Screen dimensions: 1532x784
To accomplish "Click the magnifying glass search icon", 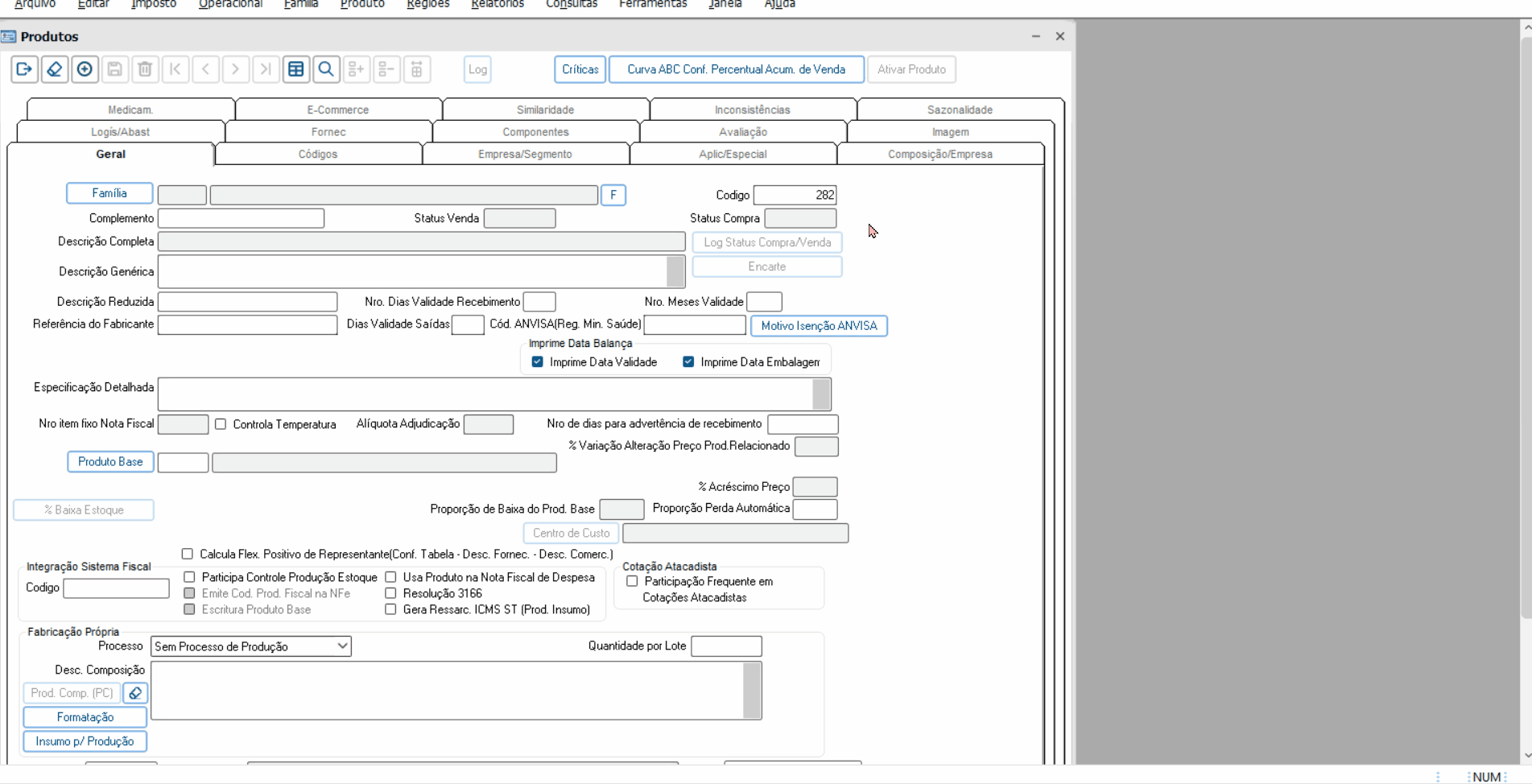I will [326, 69].
